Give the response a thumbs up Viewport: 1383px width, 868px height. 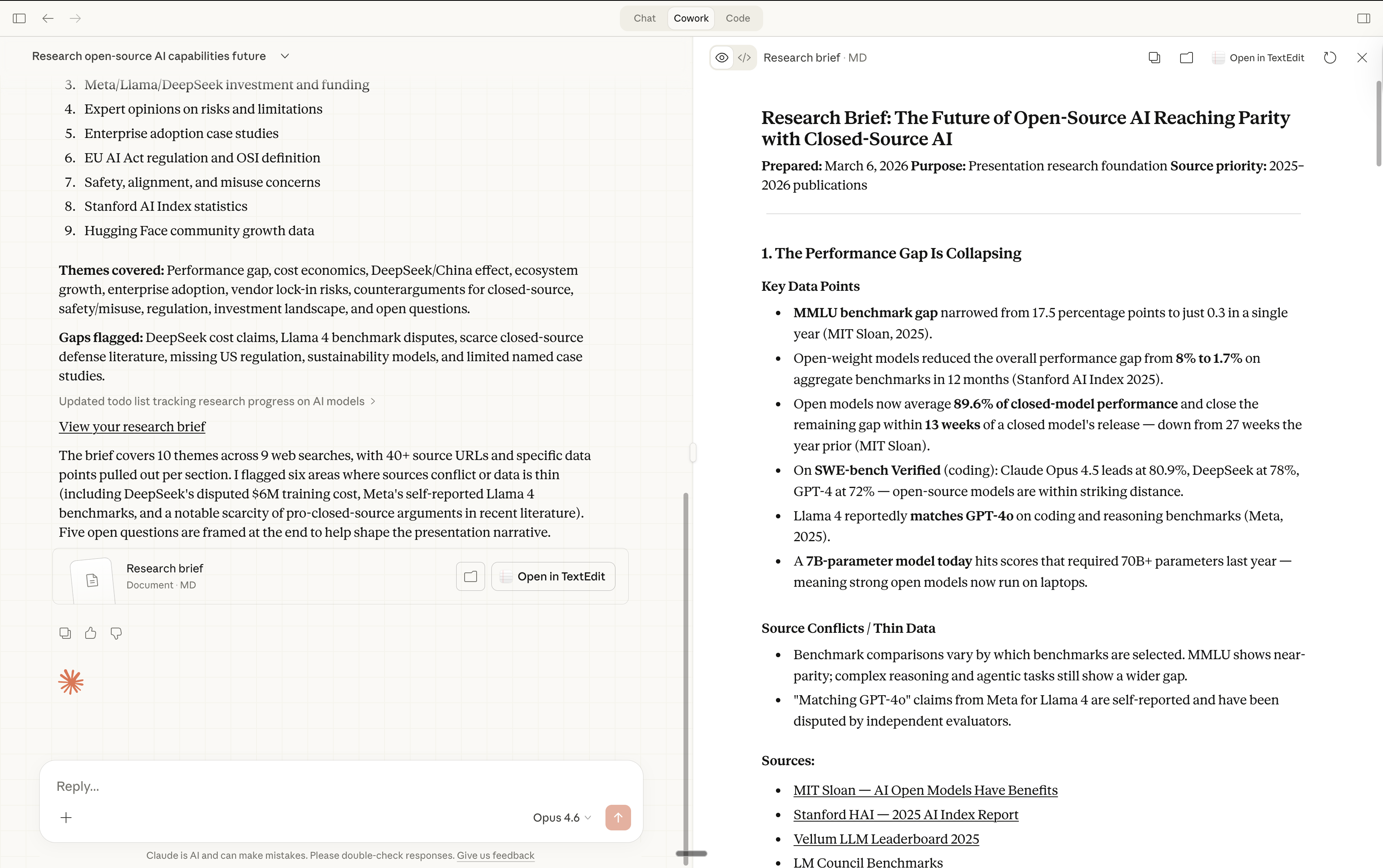click(x=91, y=633)
